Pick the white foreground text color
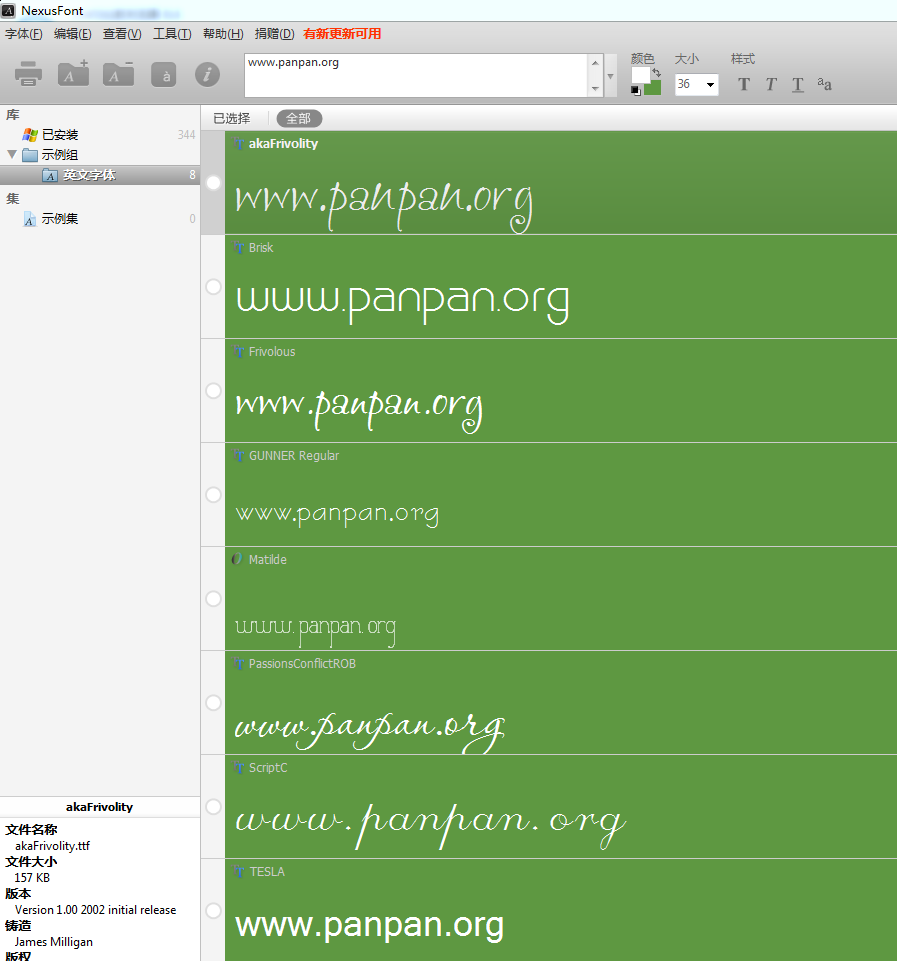This screenshot has width=897, height=961. coord(640,75)
